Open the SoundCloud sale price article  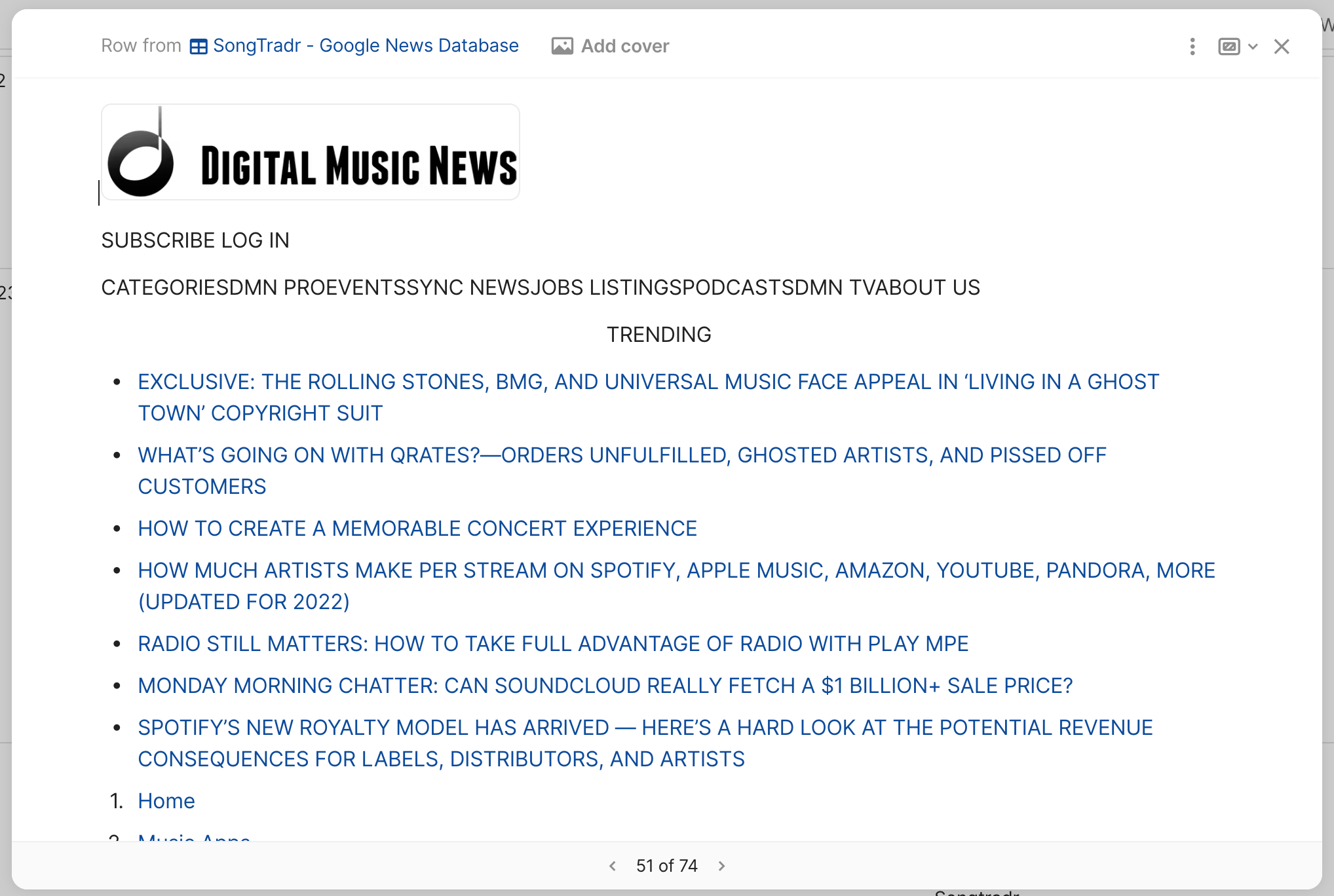coord(605,685)
